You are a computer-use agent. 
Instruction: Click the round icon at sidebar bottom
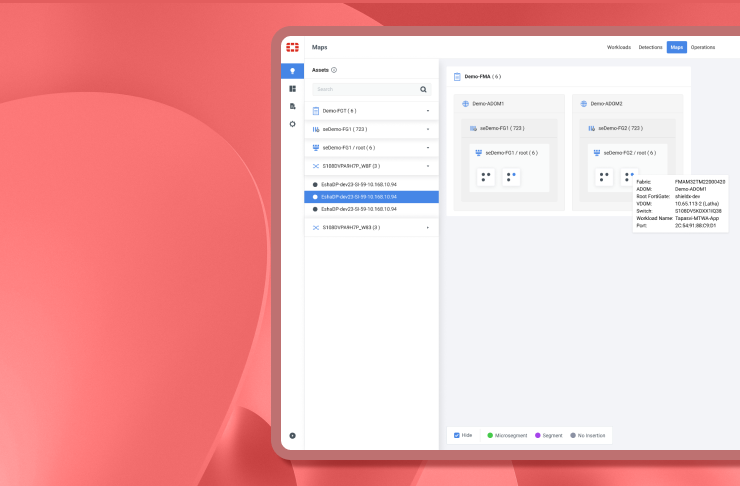pyautogui.click(x=293, y=436)
